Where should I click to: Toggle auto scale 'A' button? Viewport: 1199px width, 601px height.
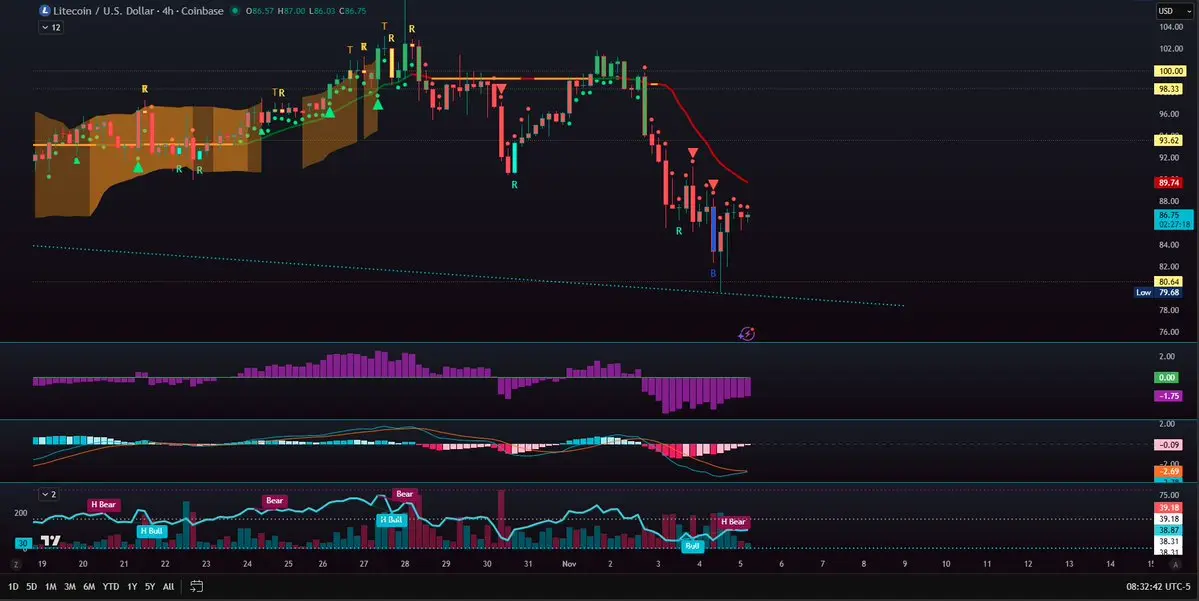pos(1176,564)
